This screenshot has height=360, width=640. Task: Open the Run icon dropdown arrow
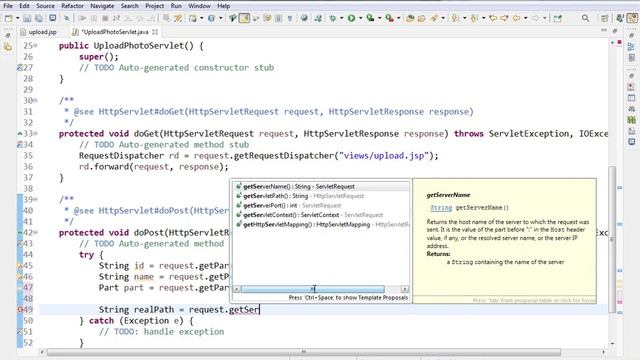(360, 18)
